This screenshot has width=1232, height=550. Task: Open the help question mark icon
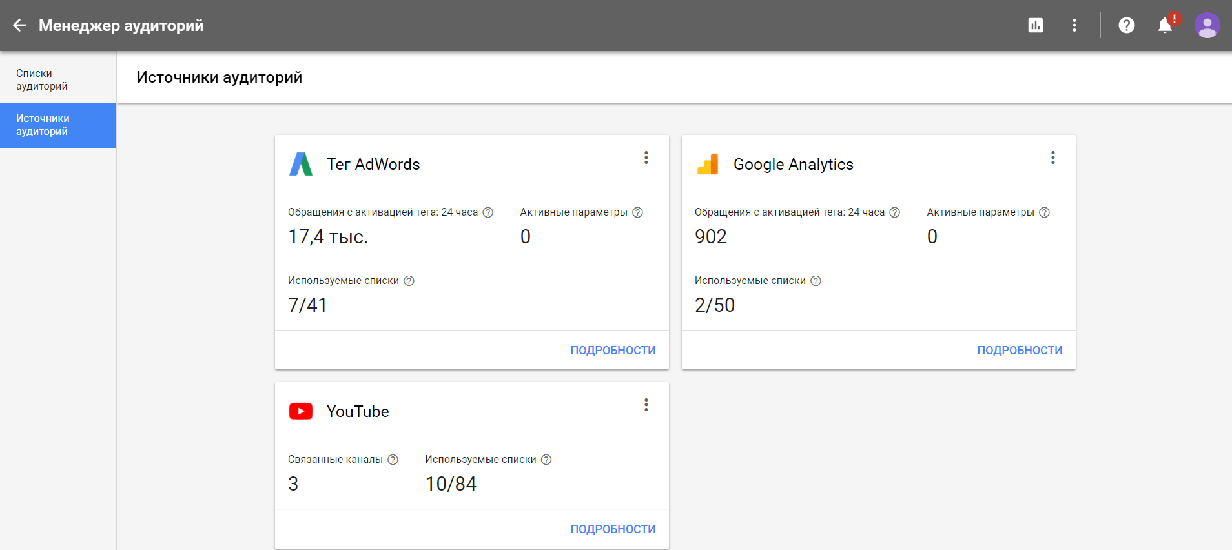click(x=1126, y=26)
